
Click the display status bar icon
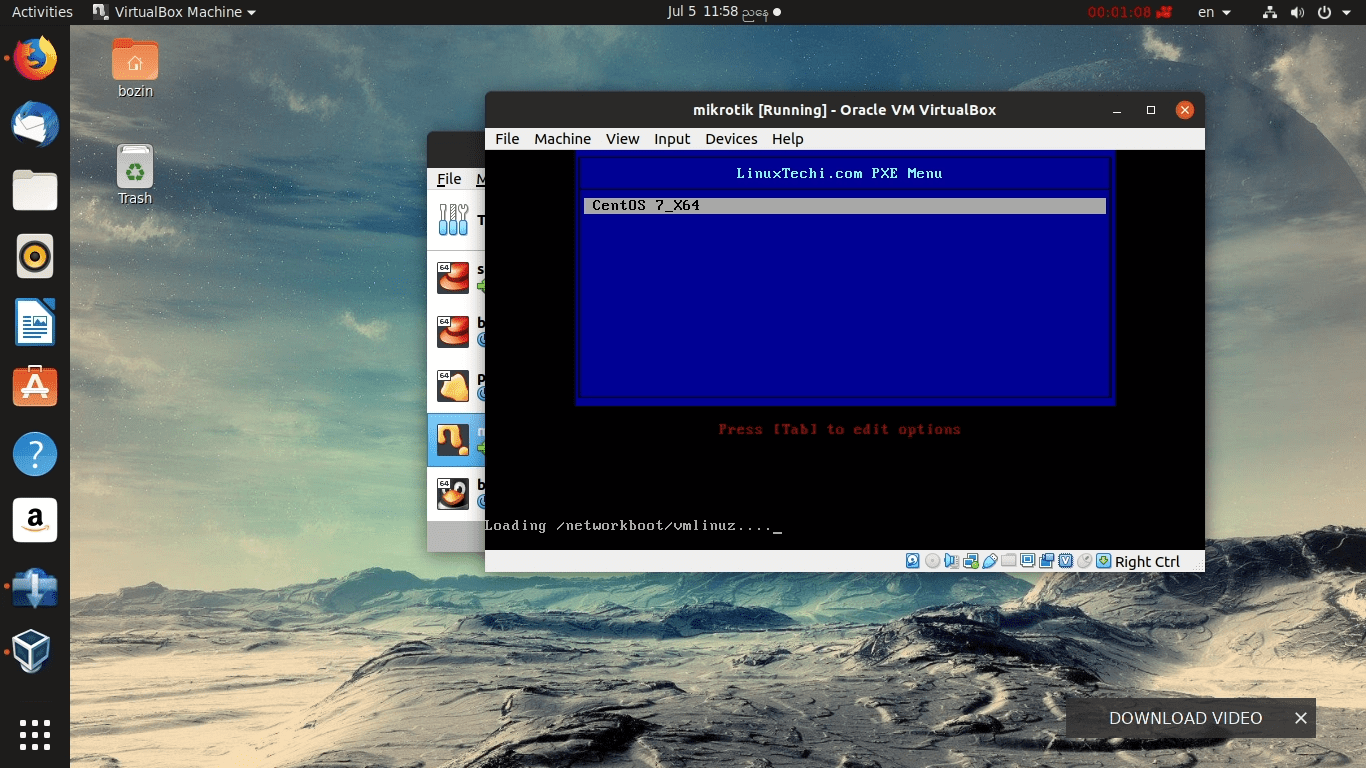click(x=1026, y=561)
